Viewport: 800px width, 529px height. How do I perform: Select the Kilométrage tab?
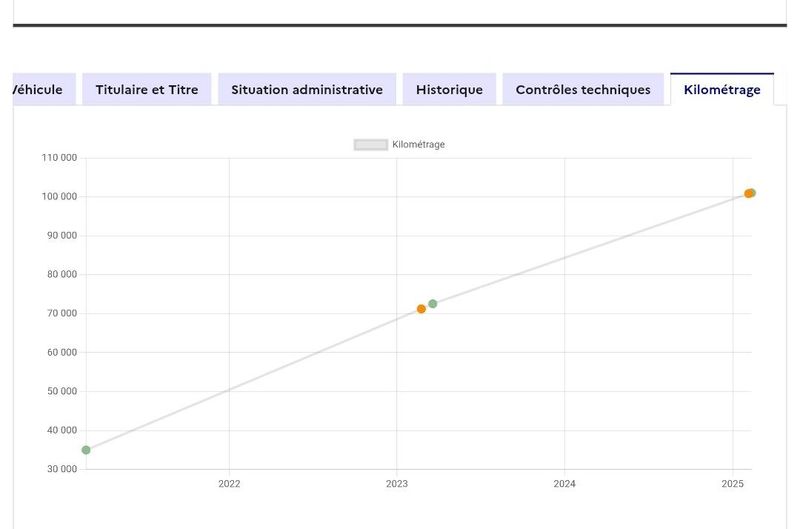pos(722,89)
